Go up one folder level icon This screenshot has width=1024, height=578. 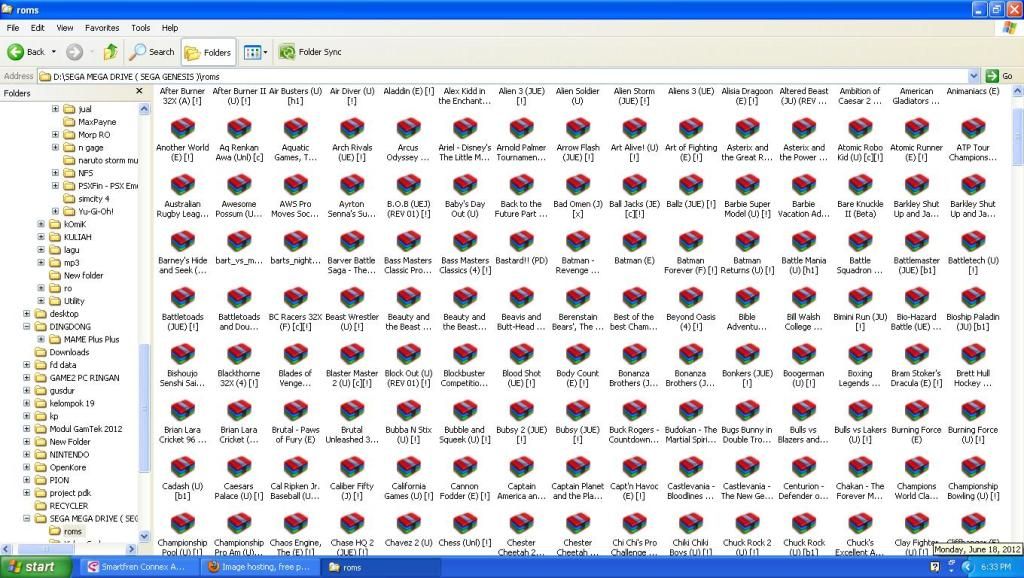coord(111,52)
